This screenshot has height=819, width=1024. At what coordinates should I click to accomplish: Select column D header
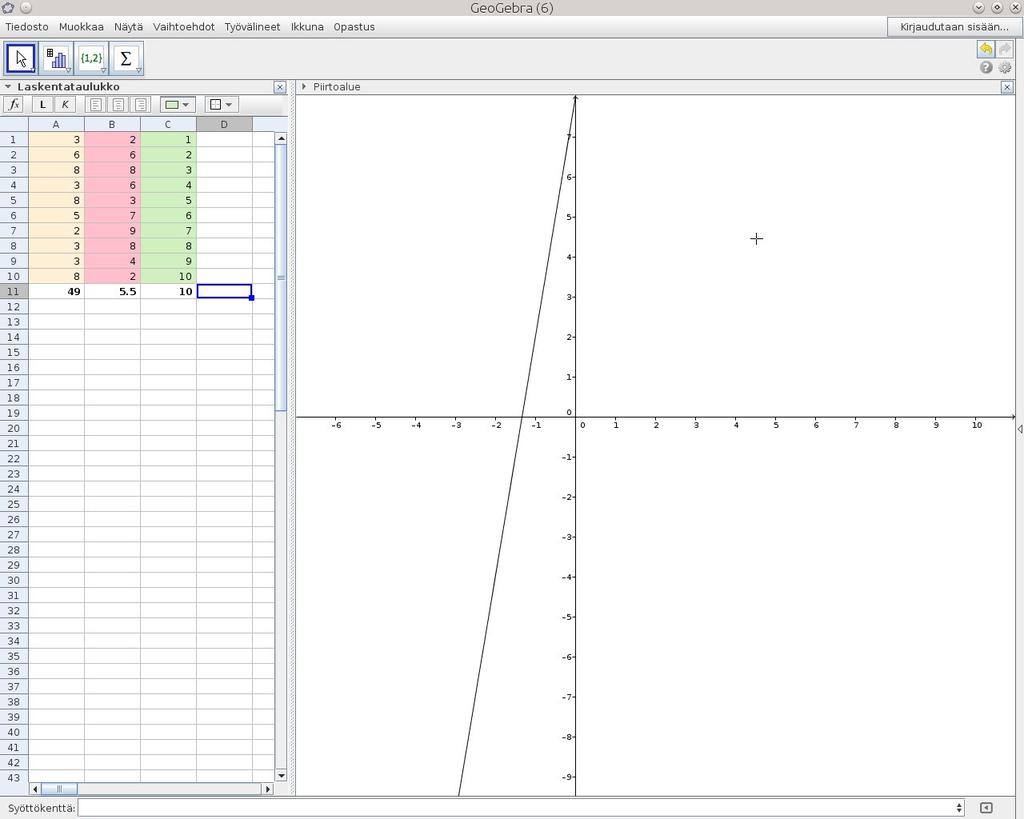pyautogui.click(x=224, y=124)
